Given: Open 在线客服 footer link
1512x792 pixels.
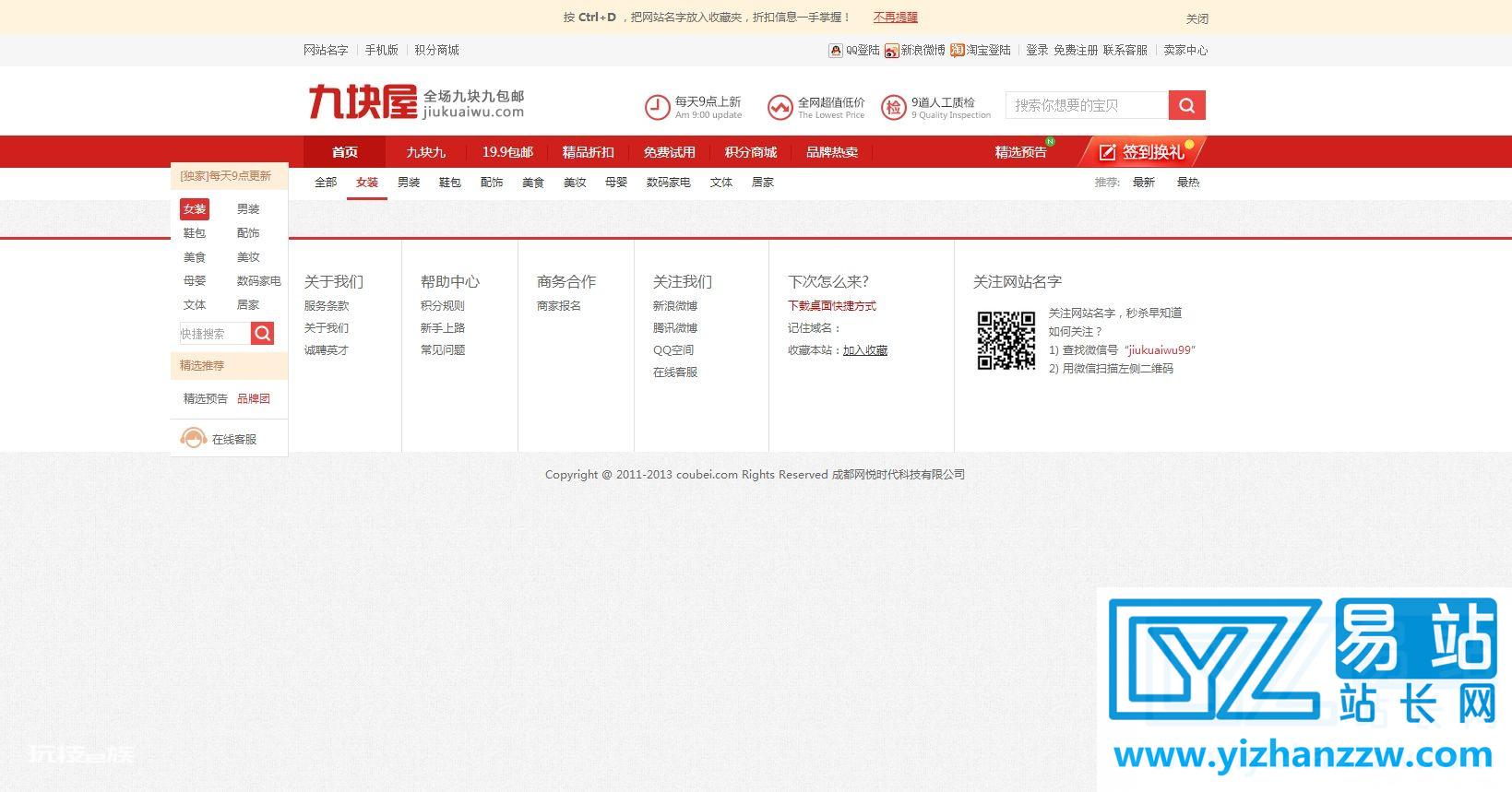Looking at the screenshot, I should [675, 372].
